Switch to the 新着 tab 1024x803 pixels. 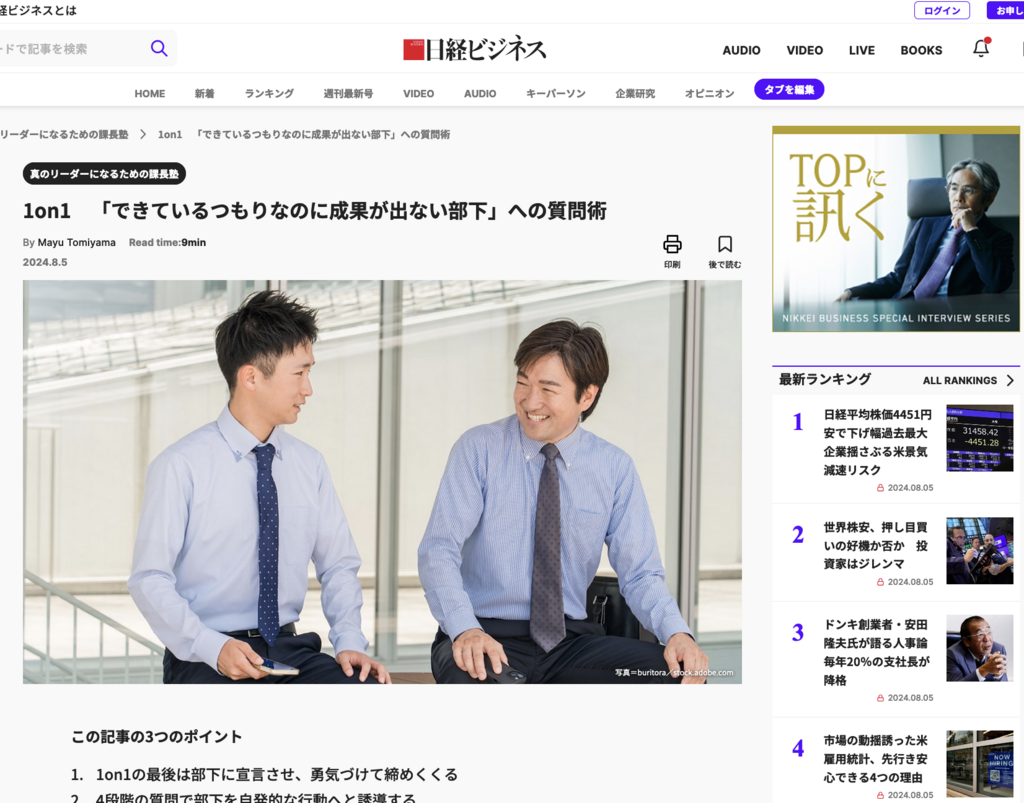tap(204, 93)
